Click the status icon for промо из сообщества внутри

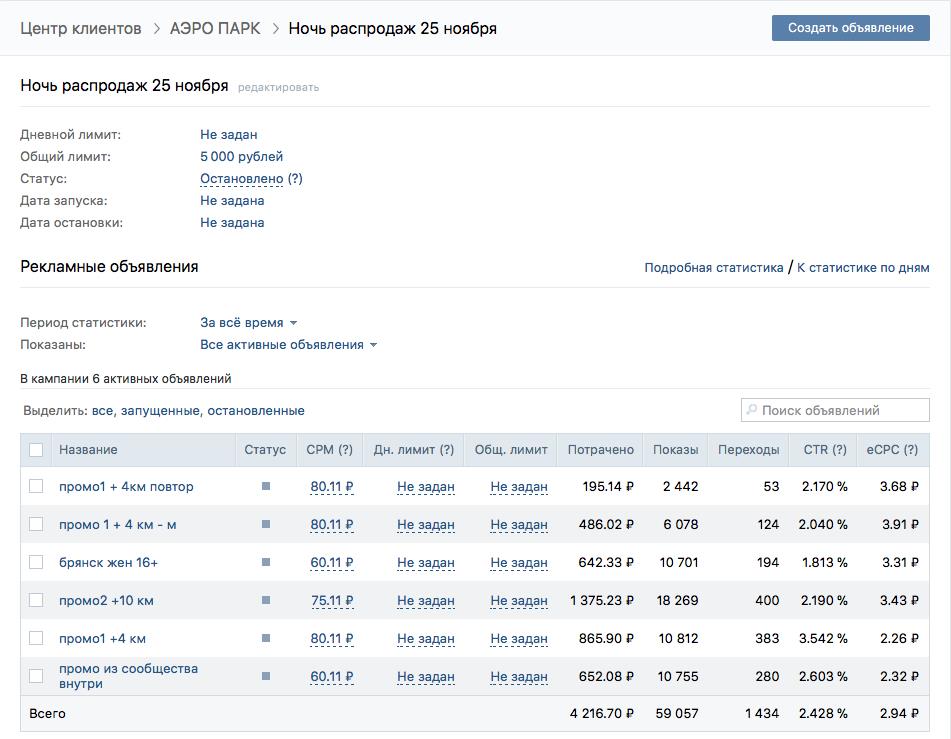[x=265, y=676]
